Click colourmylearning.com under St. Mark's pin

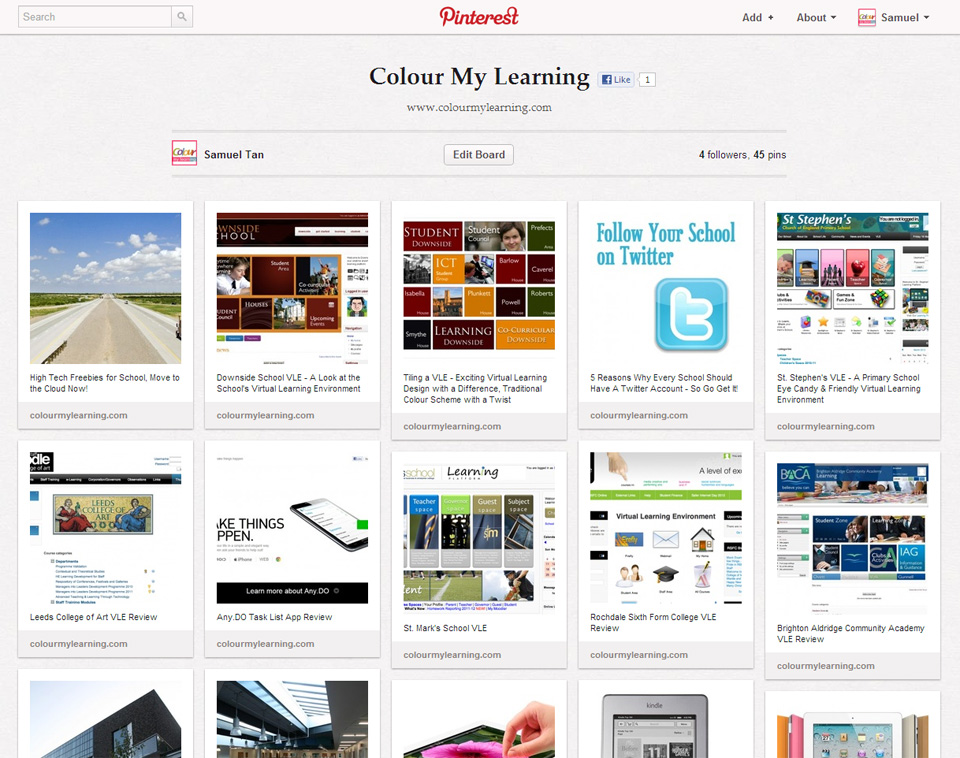452,655
